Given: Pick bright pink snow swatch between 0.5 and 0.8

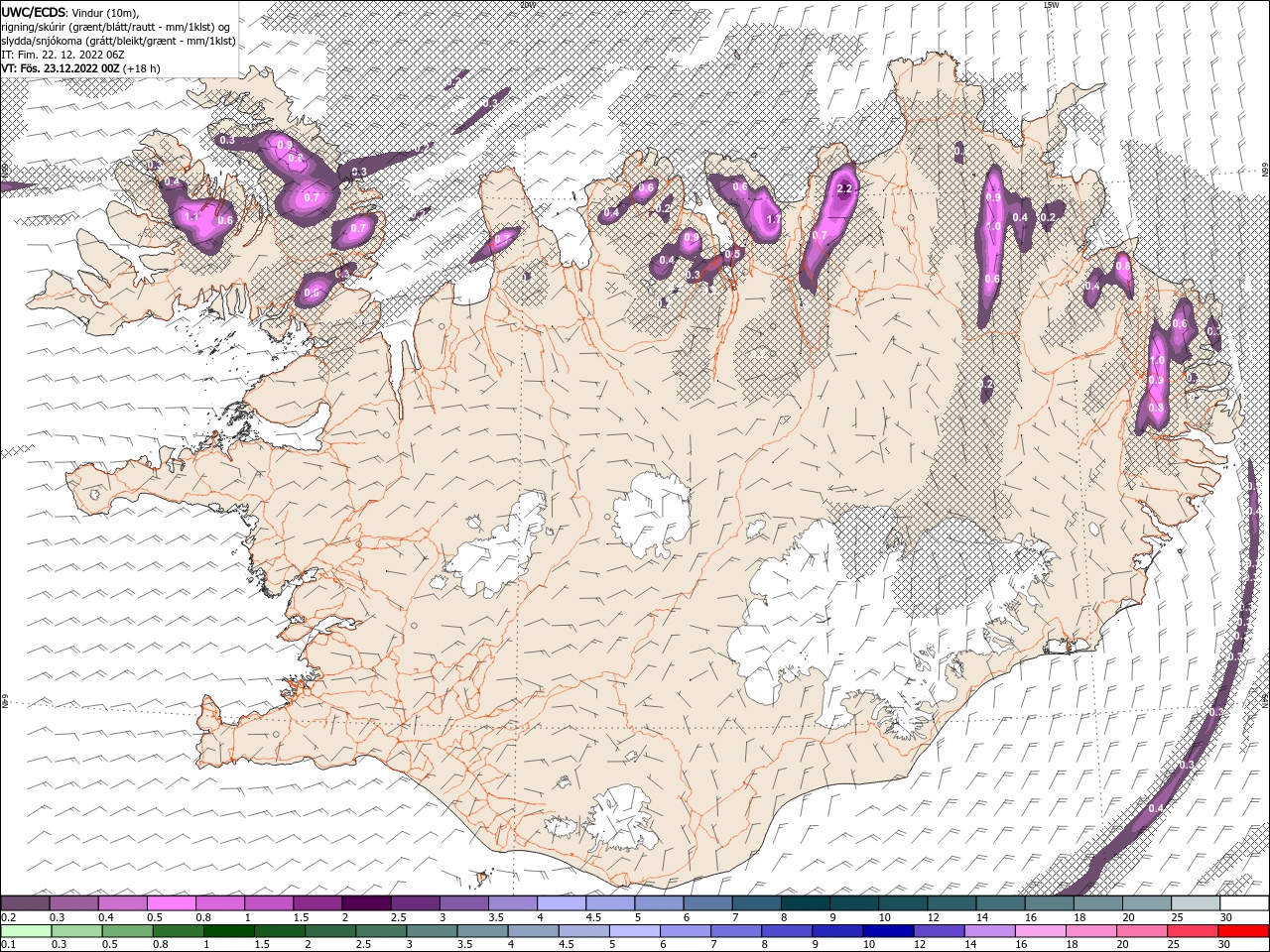Looking at the screenshot, I should pos(171,902).
